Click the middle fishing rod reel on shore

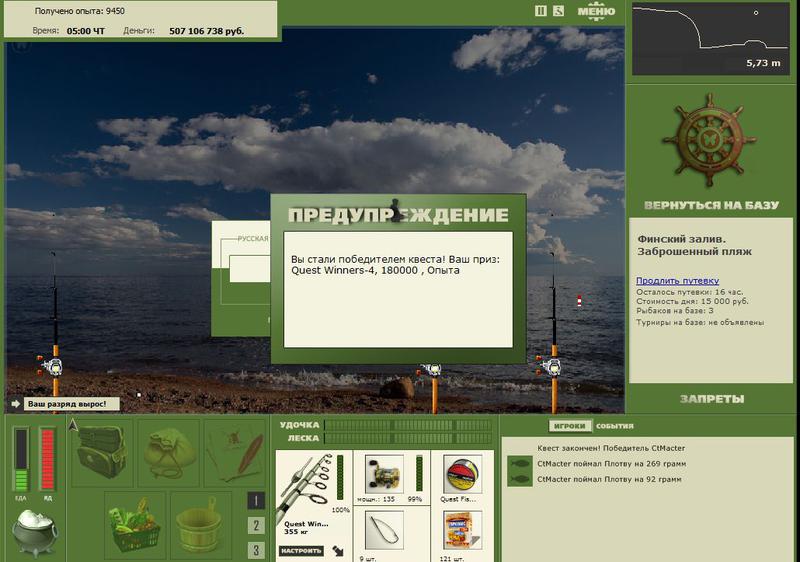coord(432,369)
